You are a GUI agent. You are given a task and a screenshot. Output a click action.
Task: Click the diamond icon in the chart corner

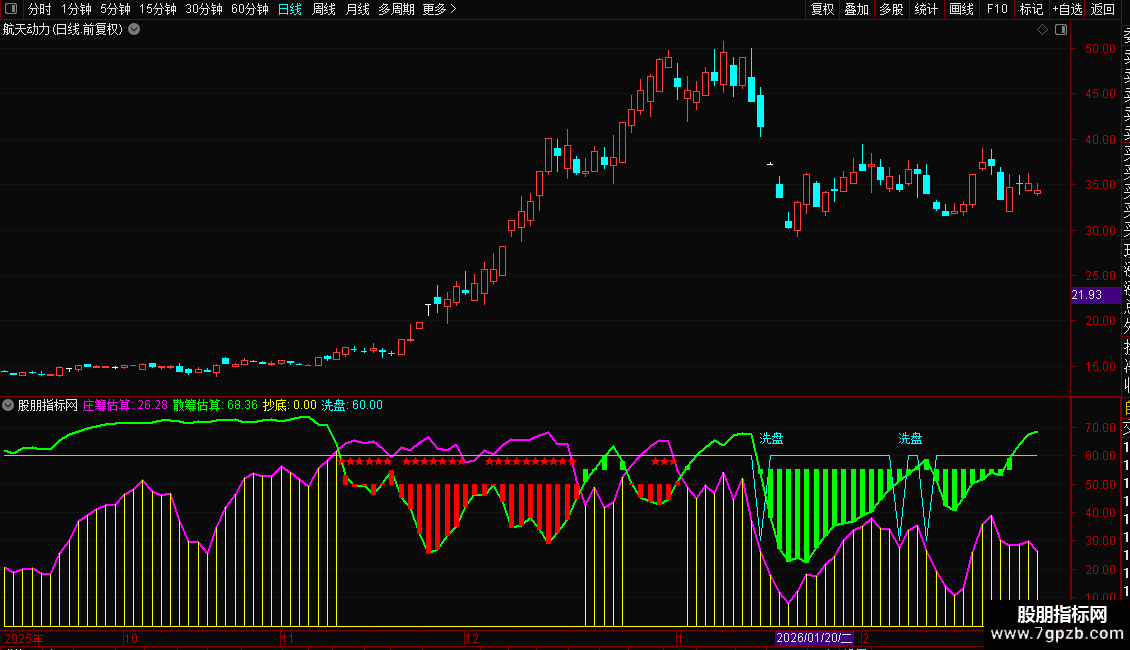tap(1042, 30)
